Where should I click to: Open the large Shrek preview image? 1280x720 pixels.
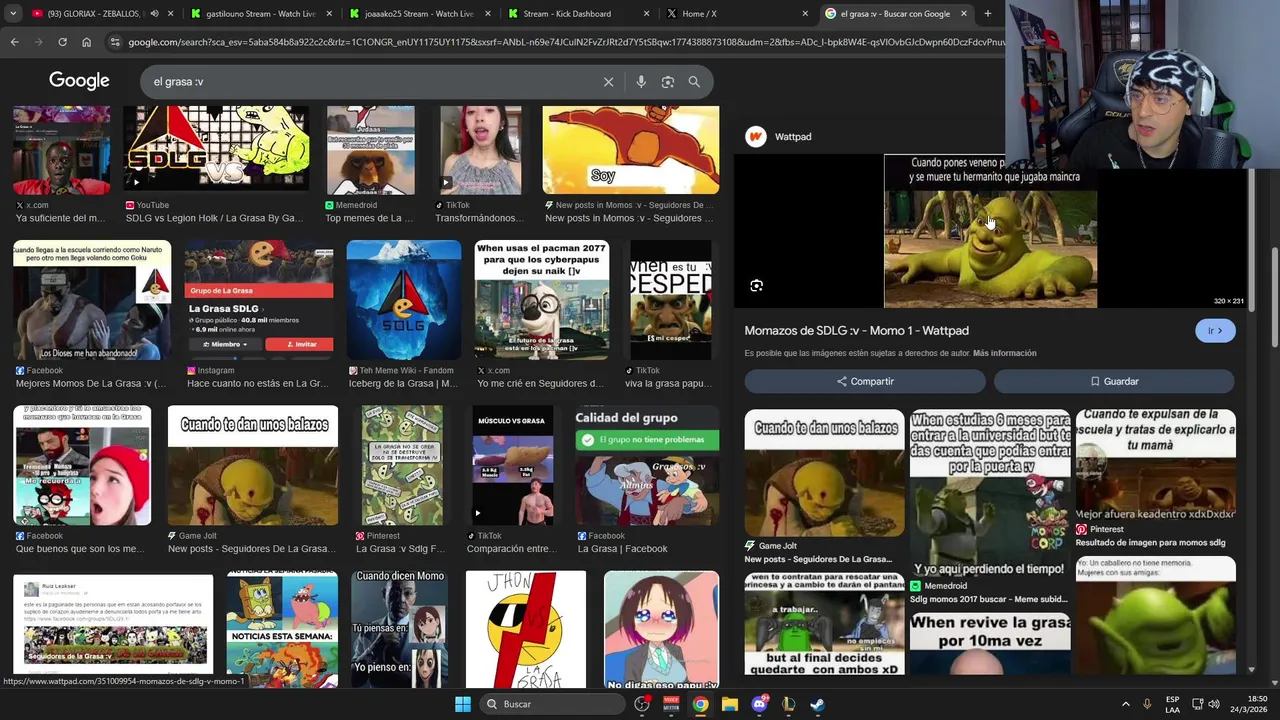[990, 231]
